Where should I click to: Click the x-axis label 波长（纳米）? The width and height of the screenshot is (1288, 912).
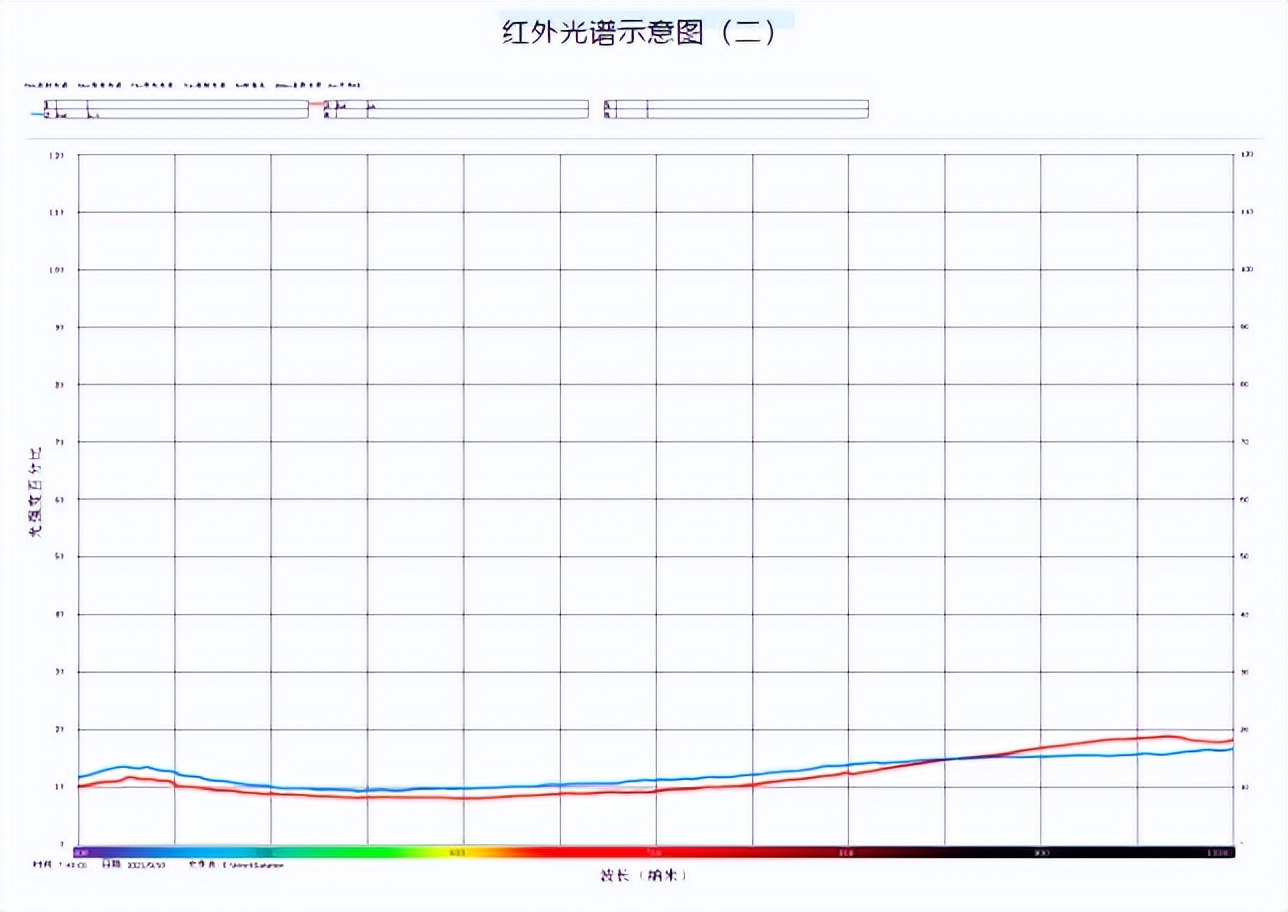click(643, 875)
